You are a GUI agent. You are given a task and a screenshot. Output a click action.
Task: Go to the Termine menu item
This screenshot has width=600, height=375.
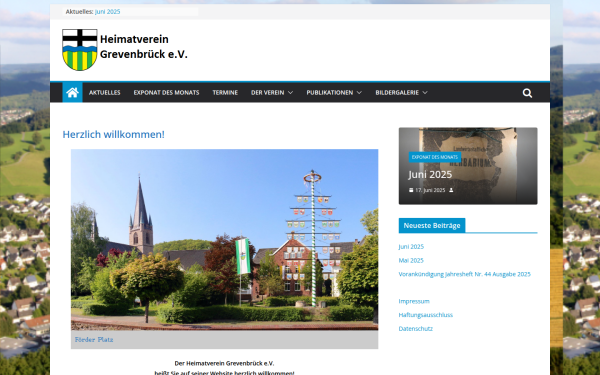(x=225, y=93)
